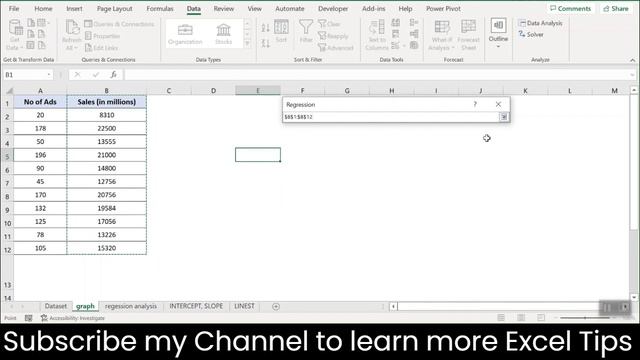Select the Stocks data type
This screenshot has height=360, width=640.
point(223,34)
